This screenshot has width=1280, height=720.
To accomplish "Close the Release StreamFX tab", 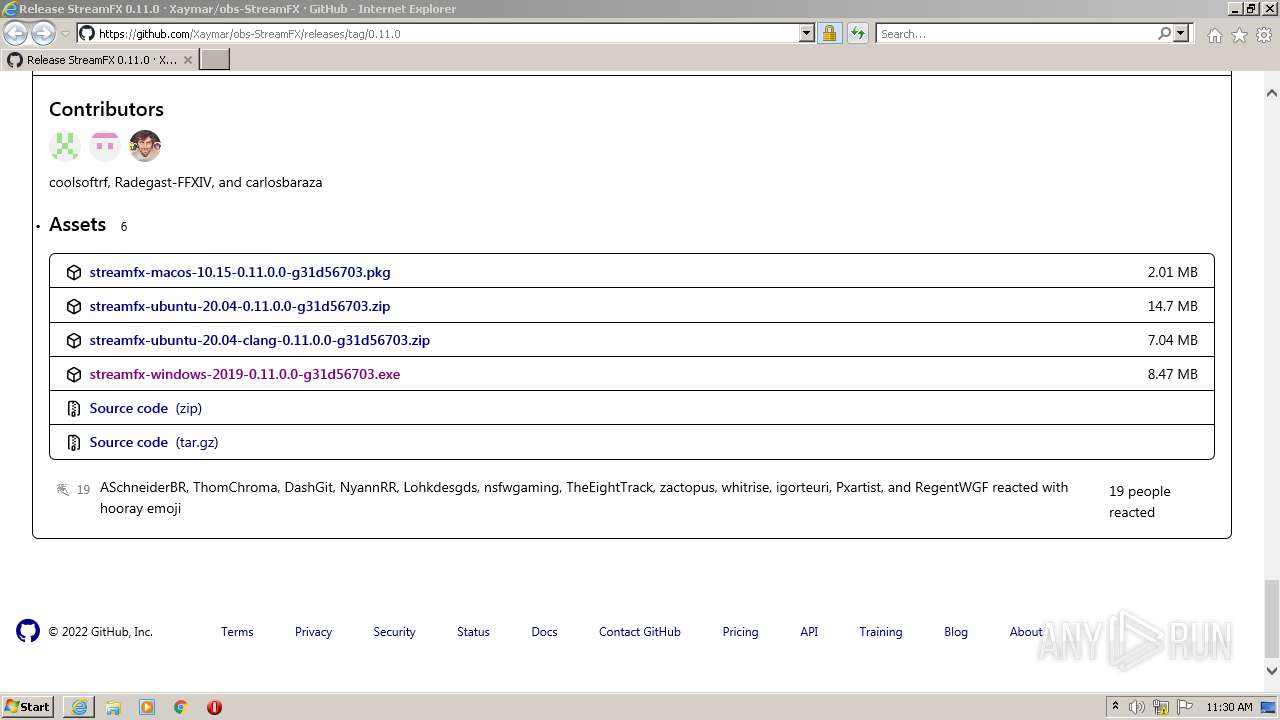I will tap(187, 60).
